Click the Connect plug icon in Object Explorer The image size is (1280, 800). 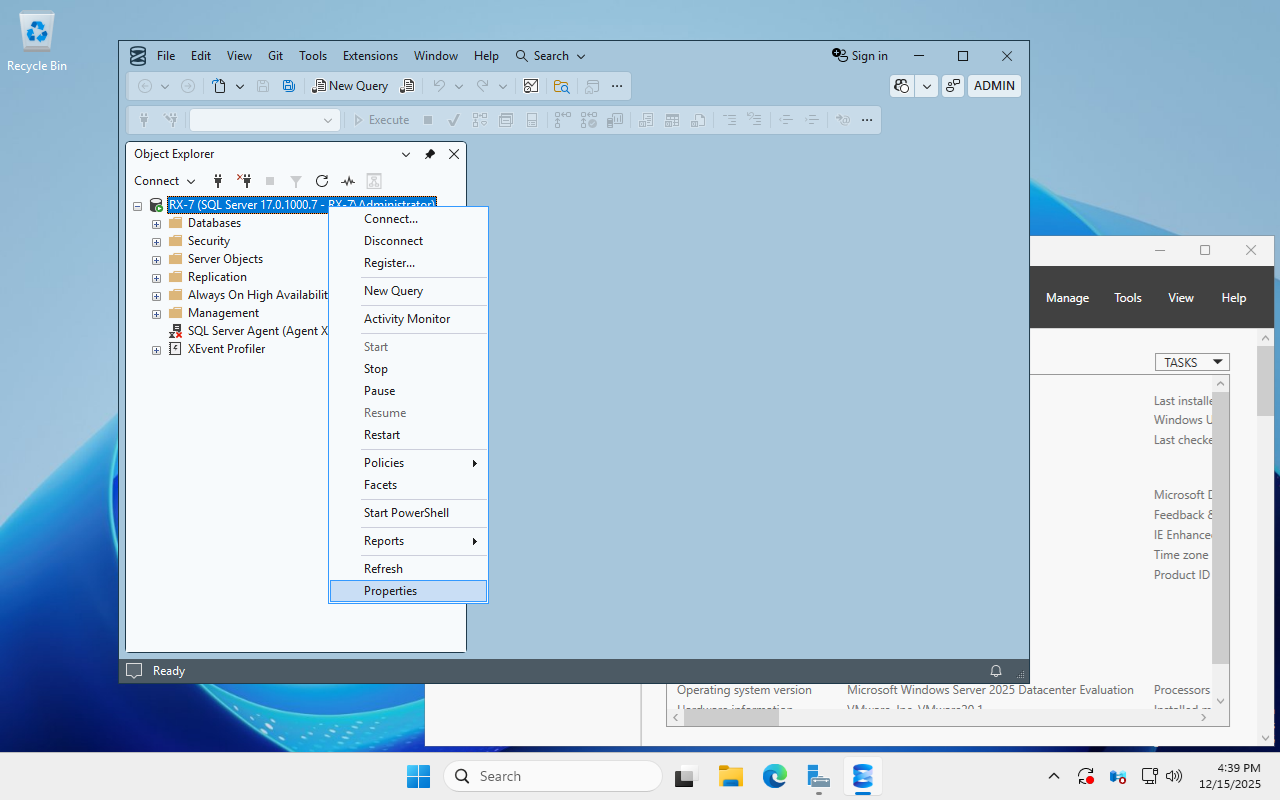pyautogui.click(x=217, y=181)
